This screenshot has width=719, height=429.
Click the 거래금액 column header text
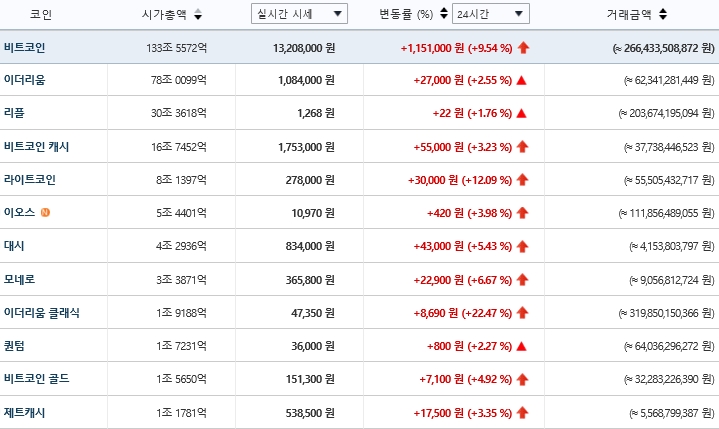coord(628,15)
